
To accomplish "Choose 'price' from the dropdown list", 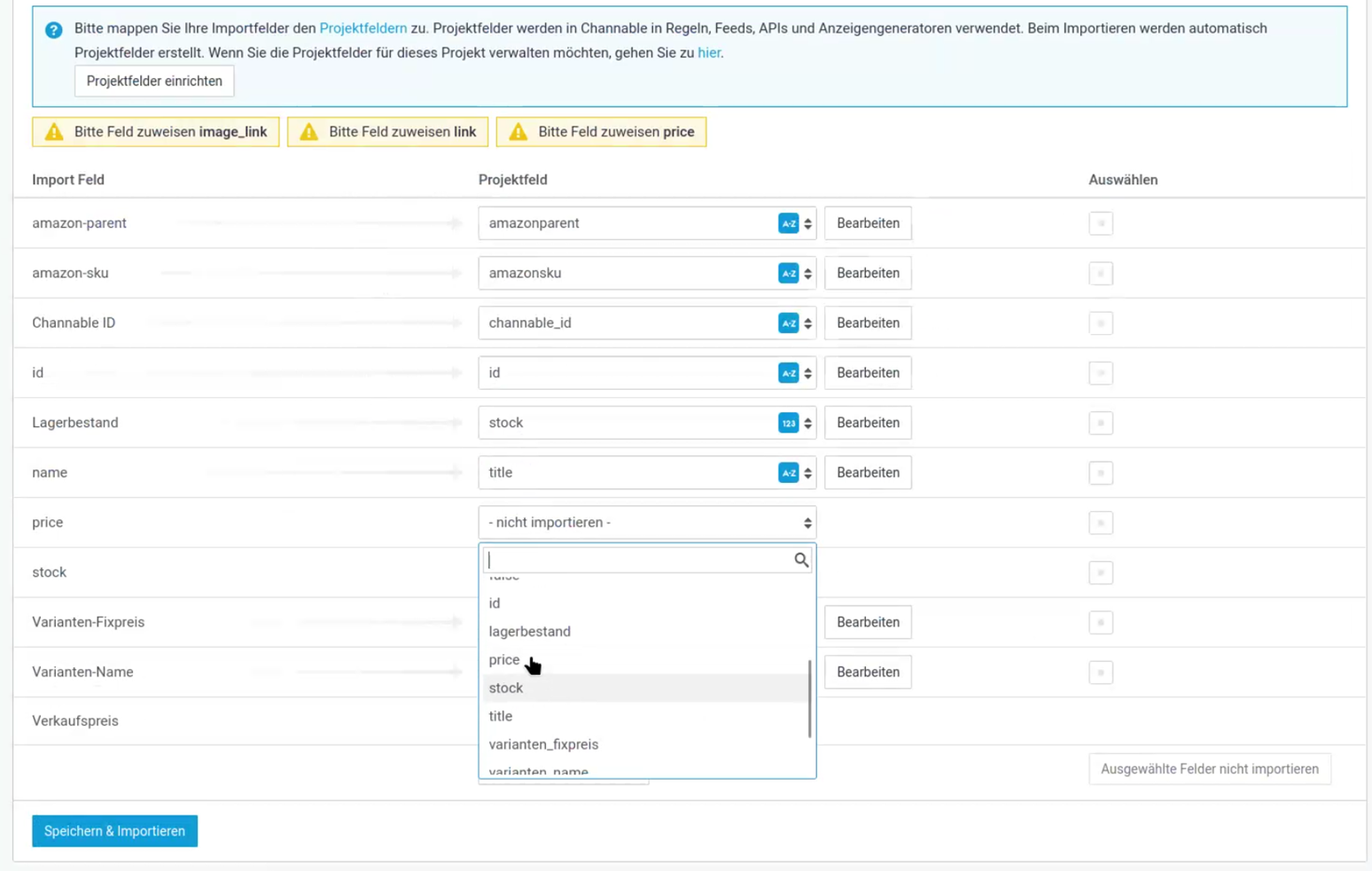I will 504,660.
